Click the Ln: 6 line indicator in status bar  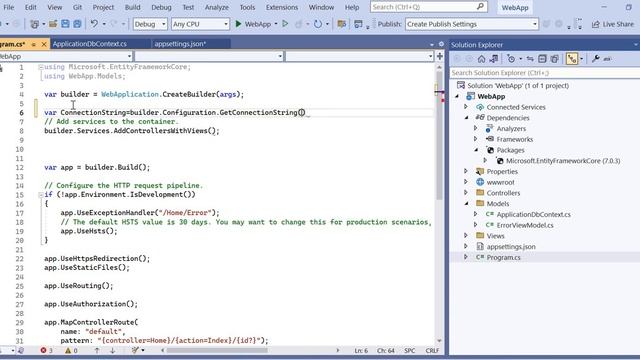(361, 350)
